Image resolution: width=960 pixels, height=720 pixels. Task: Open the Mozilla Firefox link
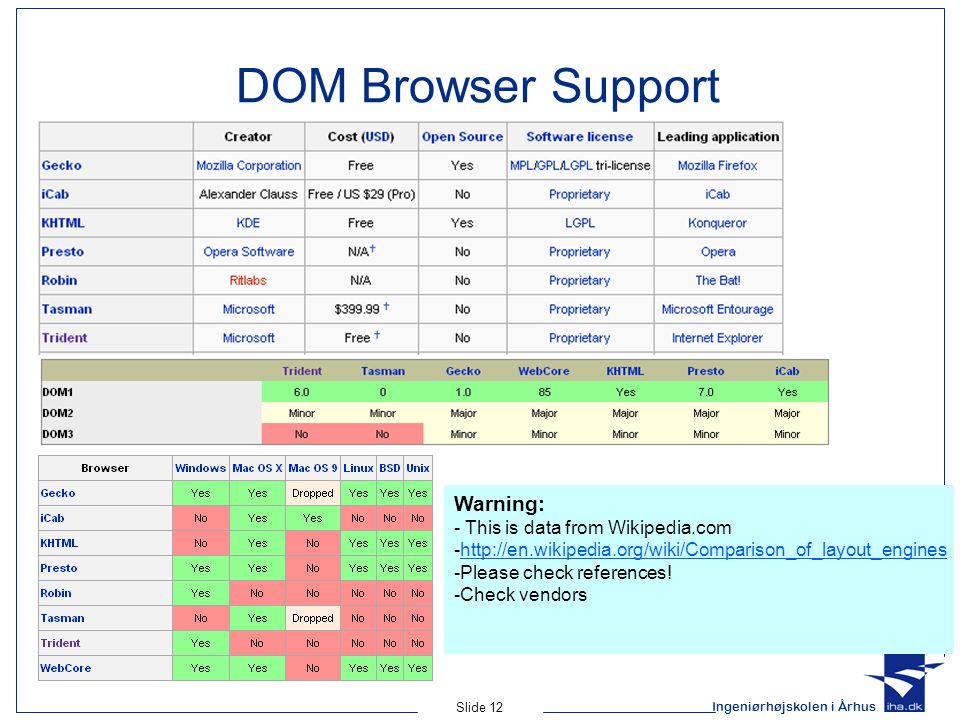pos(718,165)
